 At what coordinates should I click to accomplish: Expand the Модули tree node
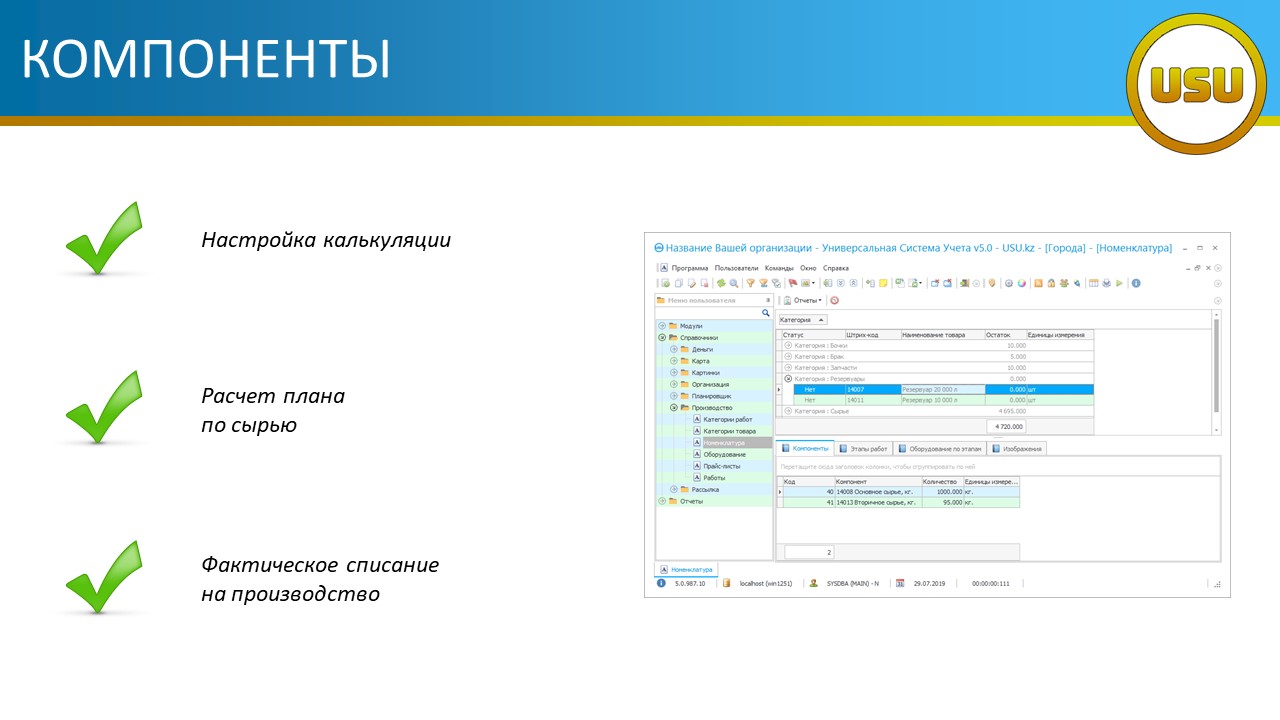pyautogui.click(x=662, y=326)
